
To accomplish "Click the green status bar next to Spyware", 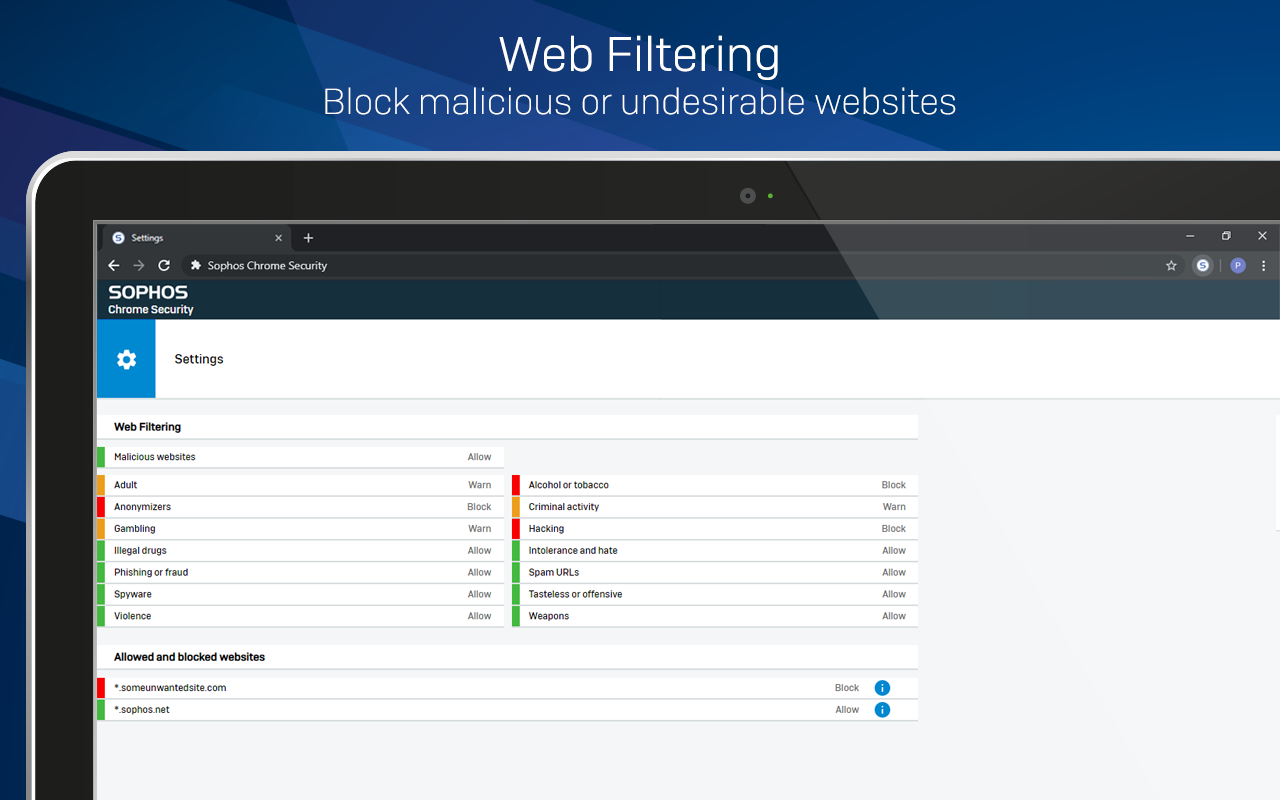I will pos(102,594).
